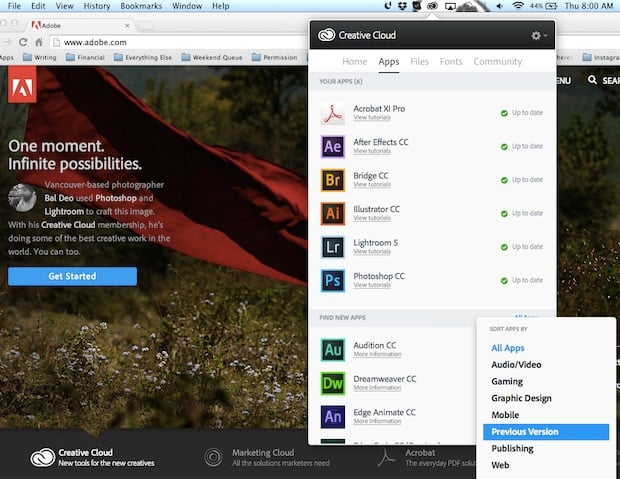Click the Creative Cloud icon in the menu bar
Viewport: 620px width, 479px height.
pyautogui.click(x=432, y=6)
